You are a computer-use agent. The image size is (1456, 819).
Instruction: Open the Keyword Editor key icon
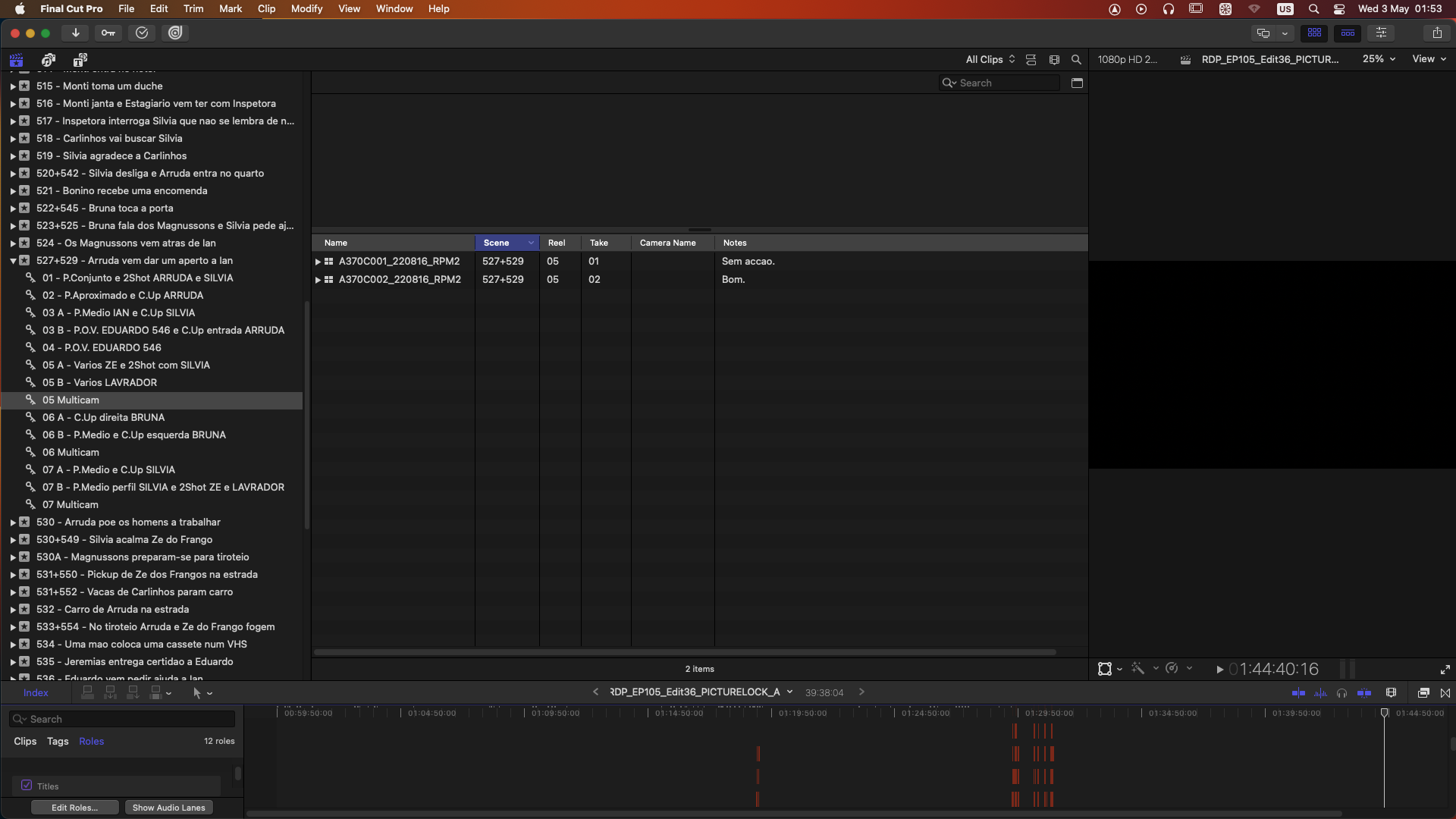[x=108, y=33]
